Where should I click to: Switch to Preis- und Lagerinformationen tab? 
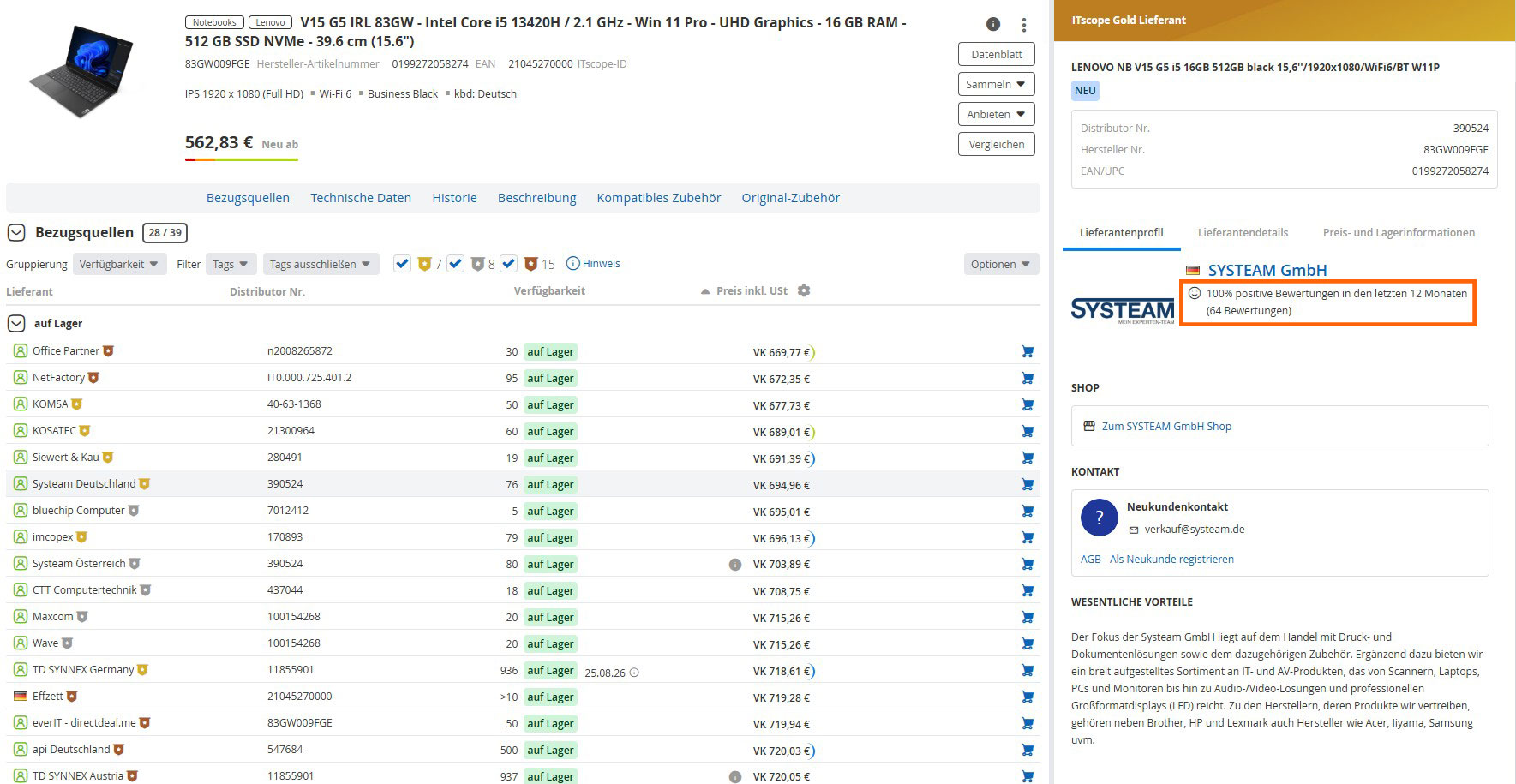[1399, 232]
